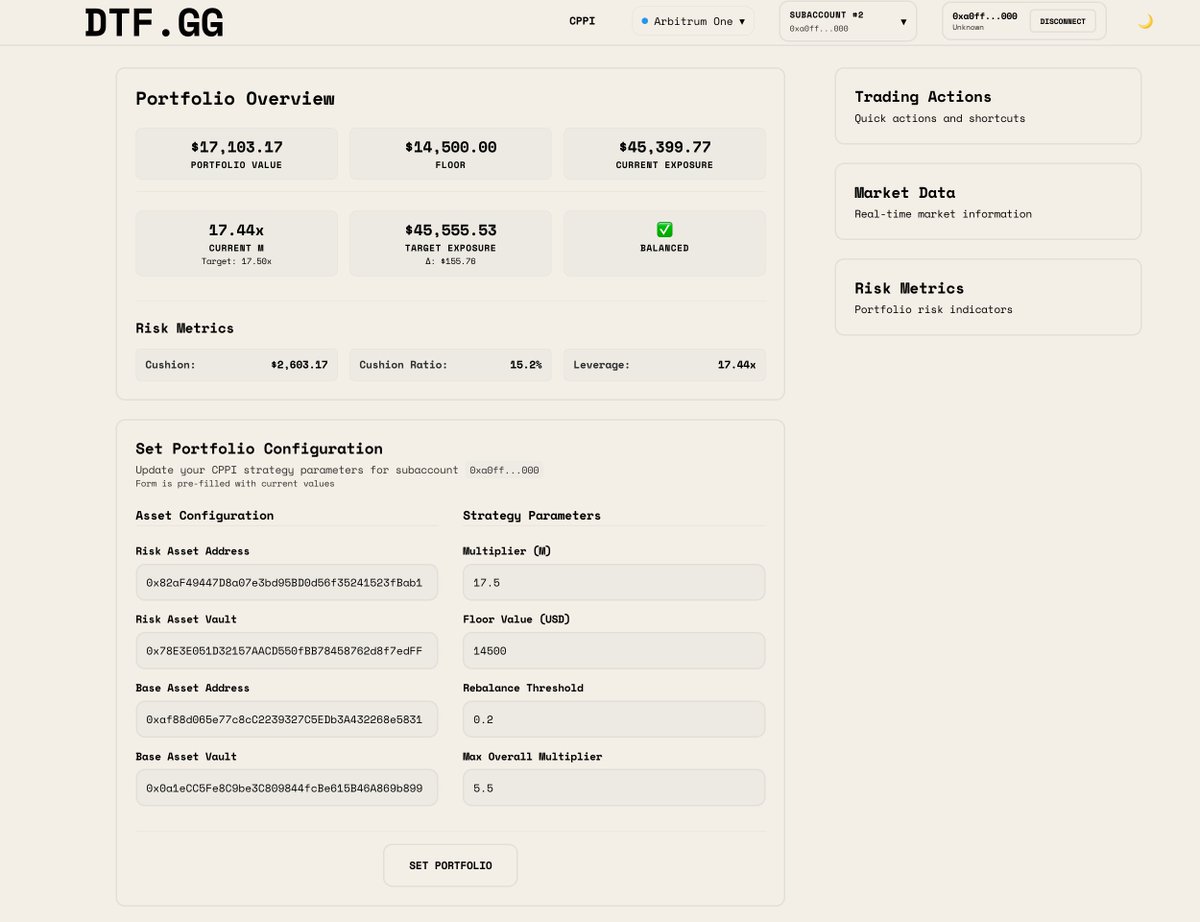The height and width of the screenshot is (922, 1200).
Task: Click the Cushion Ratio 15.2% metric
Action: coord(450,365)
